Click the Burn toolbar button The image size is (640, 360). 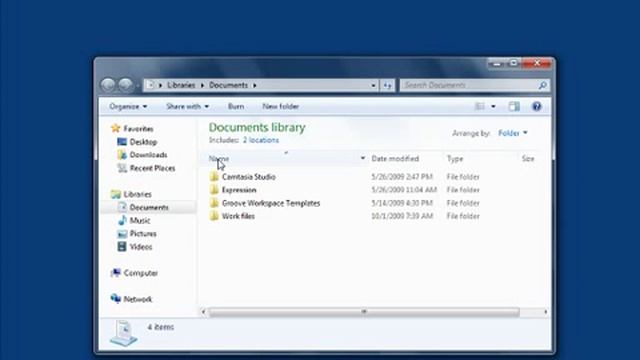pos(236,107)
